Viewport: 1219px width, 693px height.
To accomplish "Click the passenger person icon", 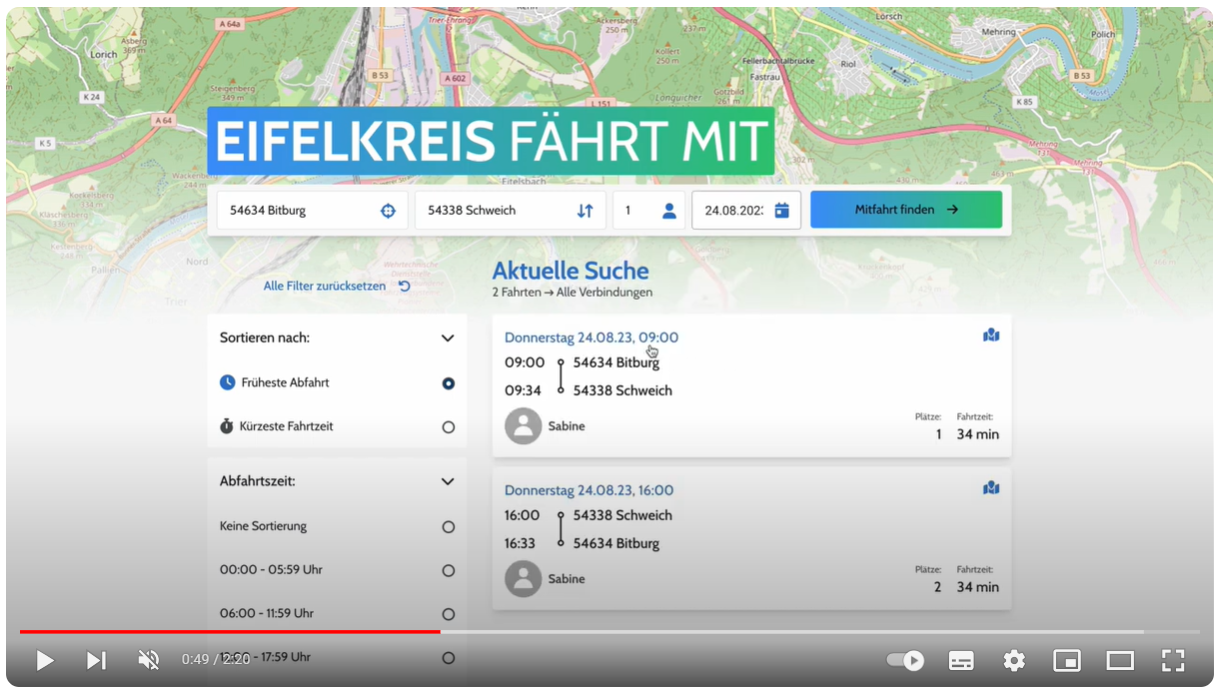I will (x=669, y=211).
